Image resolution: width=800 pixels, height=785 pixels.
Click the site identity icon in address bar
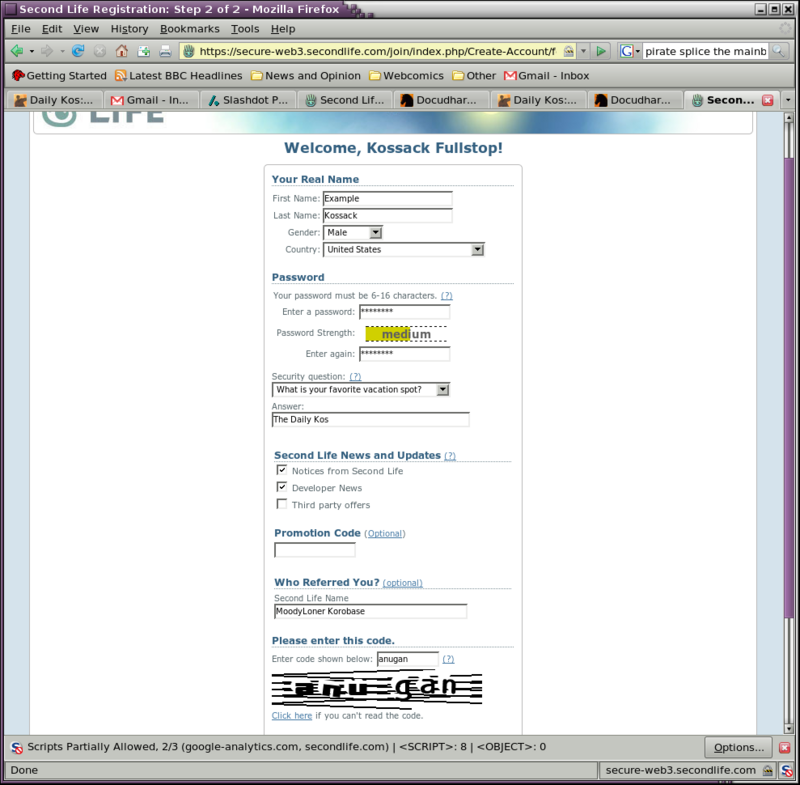[189, 51]
